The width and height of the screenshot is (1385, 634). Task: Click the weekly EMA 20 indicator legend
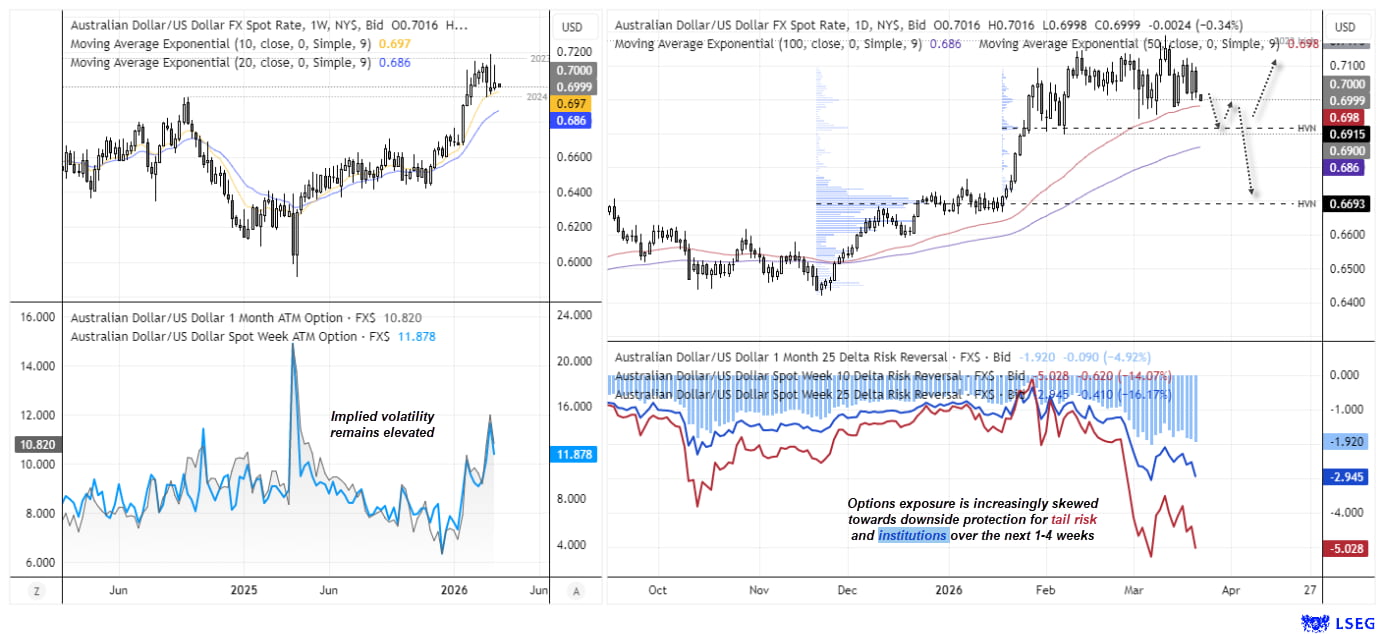tap(220, 62)
